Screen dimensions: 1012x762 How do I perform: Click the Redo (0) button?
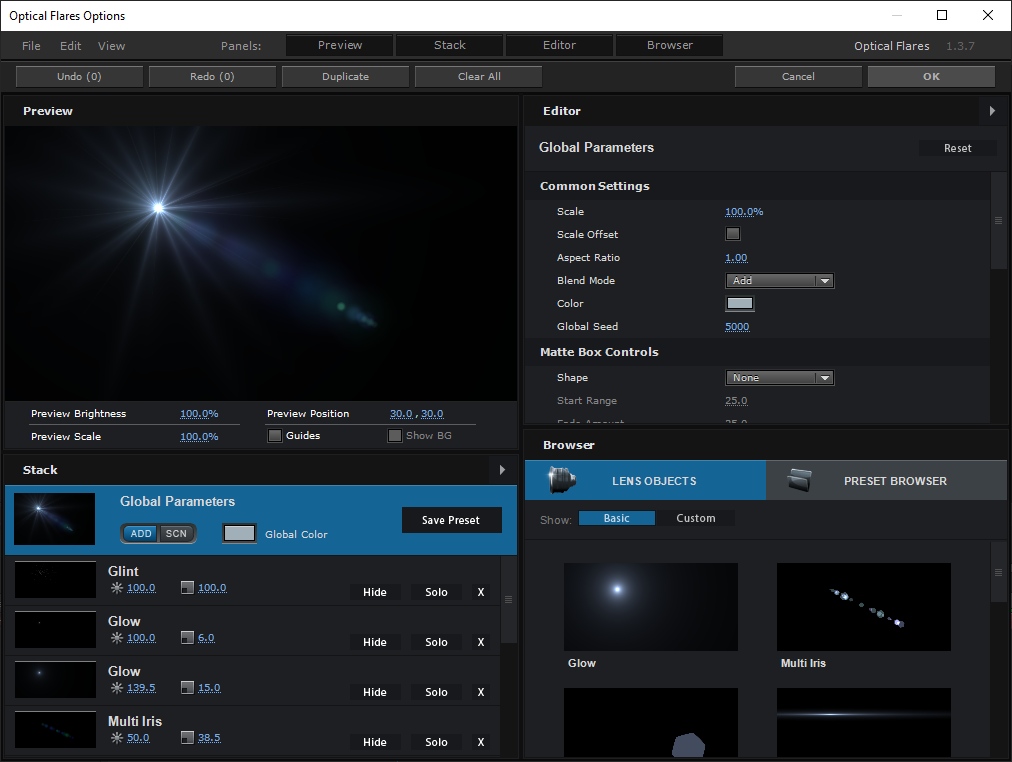pos(212,76)
